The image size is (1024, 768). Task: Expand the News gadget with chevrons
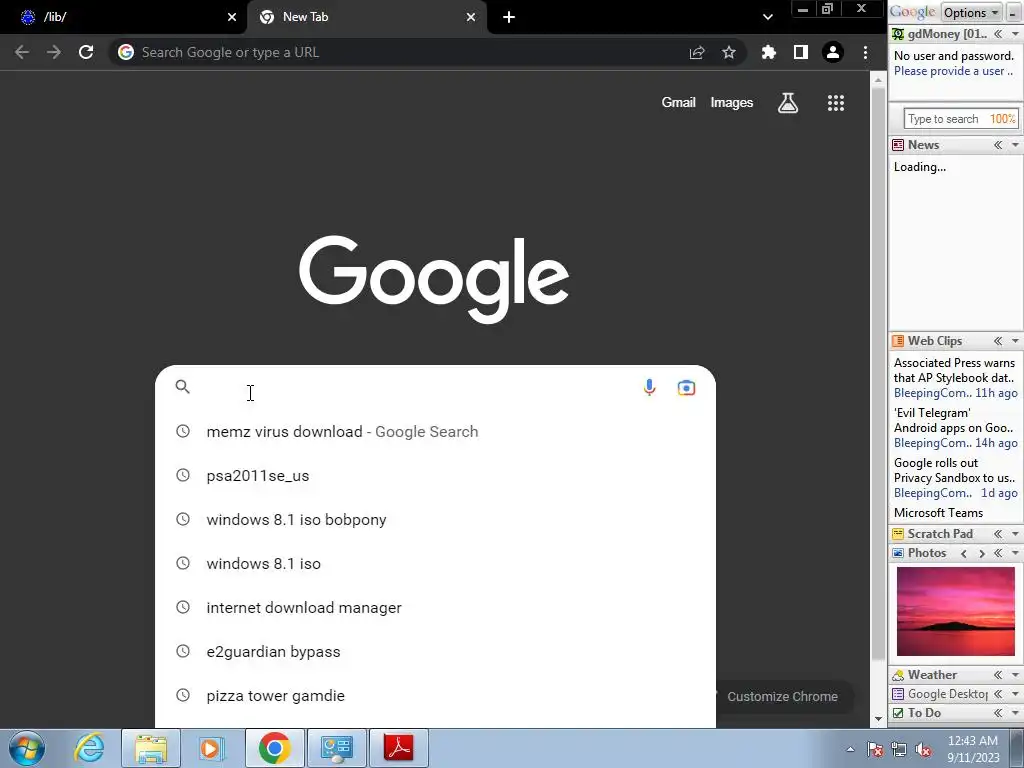[998, 145]
